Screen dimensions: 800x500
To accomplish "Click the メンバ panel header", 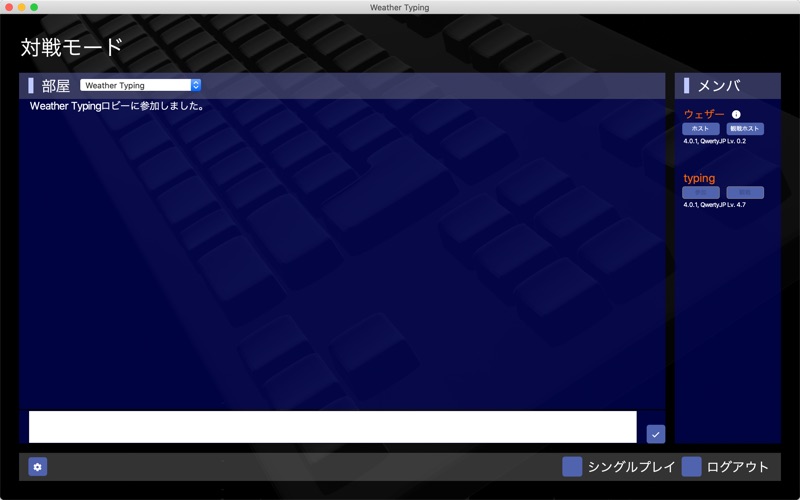I will click(x=728, y=86).
